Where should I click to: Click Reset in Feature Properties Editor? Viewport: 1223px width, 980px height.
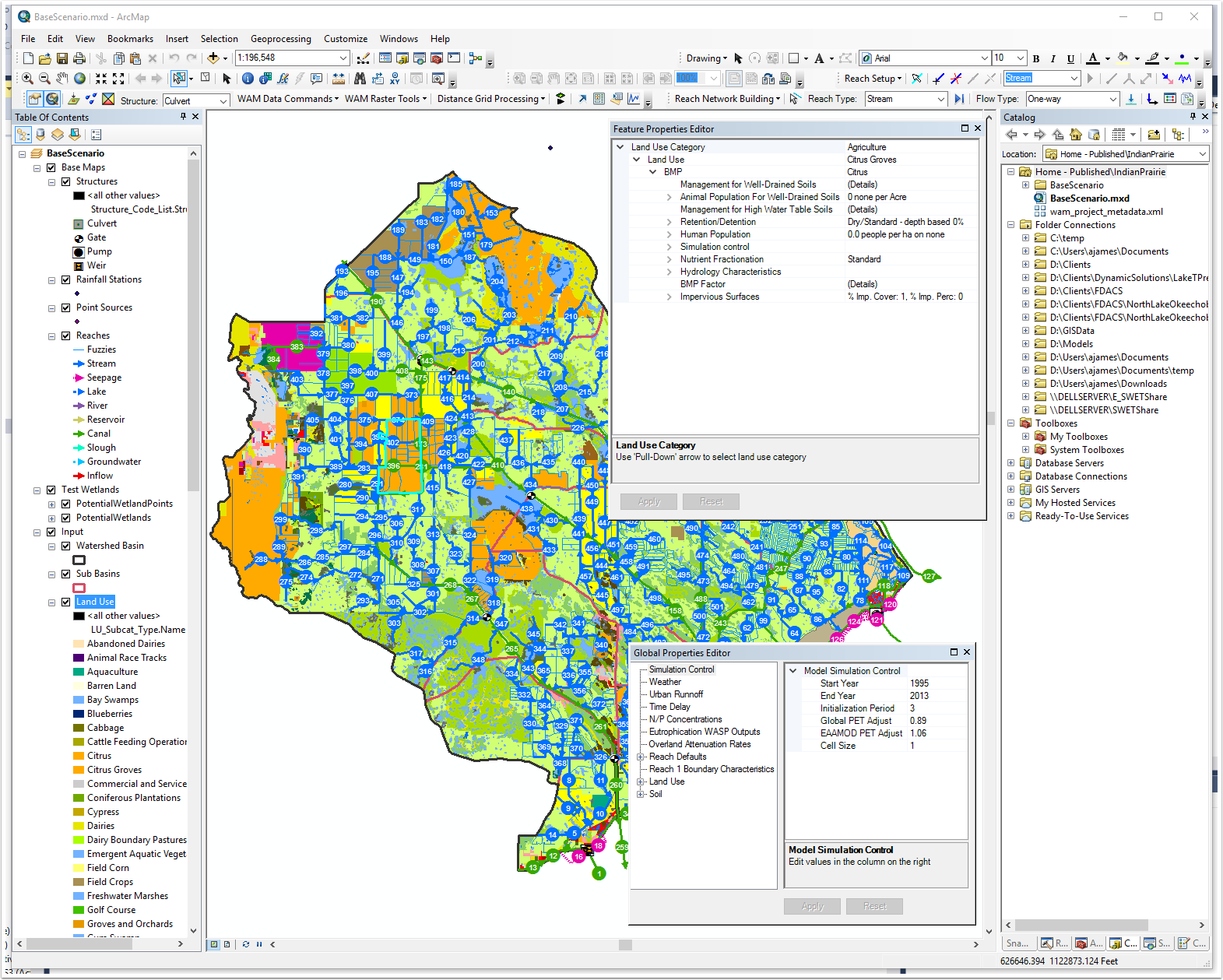(x=711, y=502)
